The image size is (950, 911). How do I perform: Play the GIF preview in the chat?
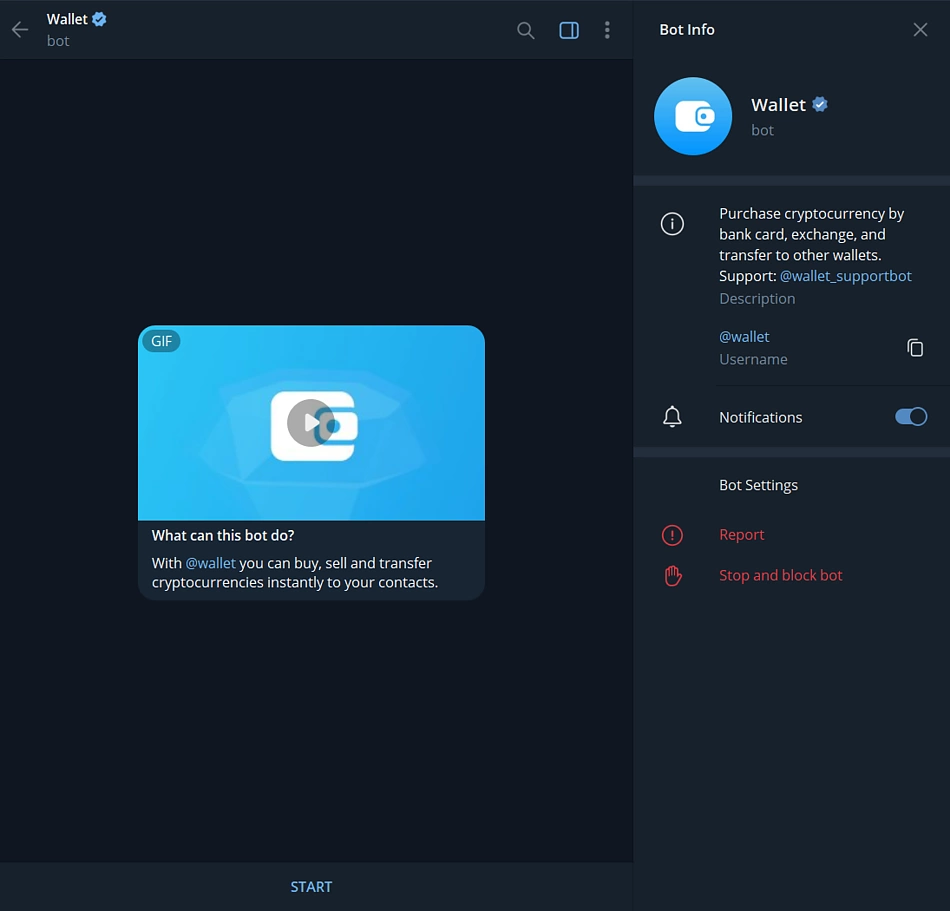point(311,422)
